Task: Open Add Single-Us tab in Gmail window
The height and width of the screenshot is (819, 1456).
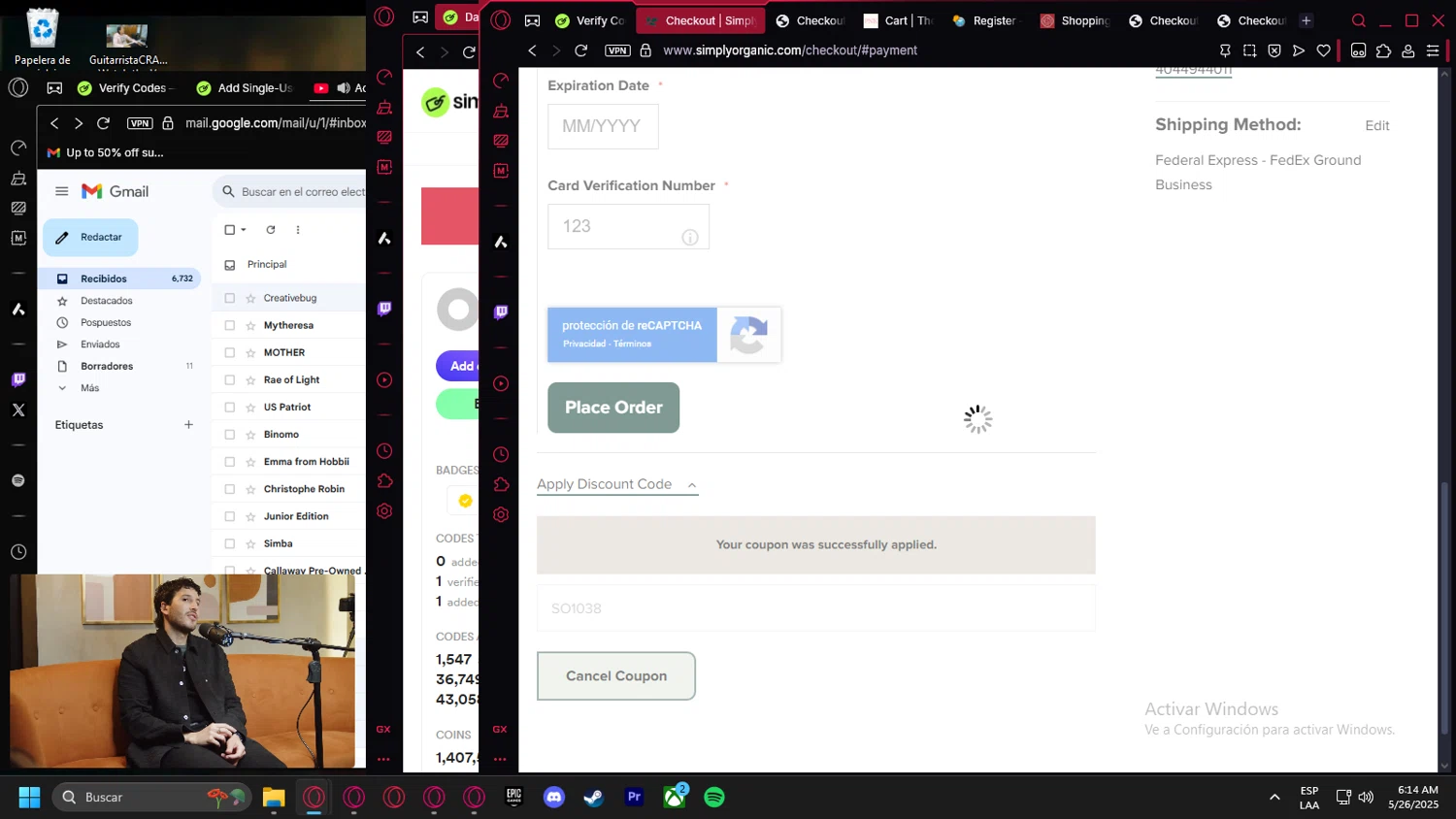Action: point(245,88)
